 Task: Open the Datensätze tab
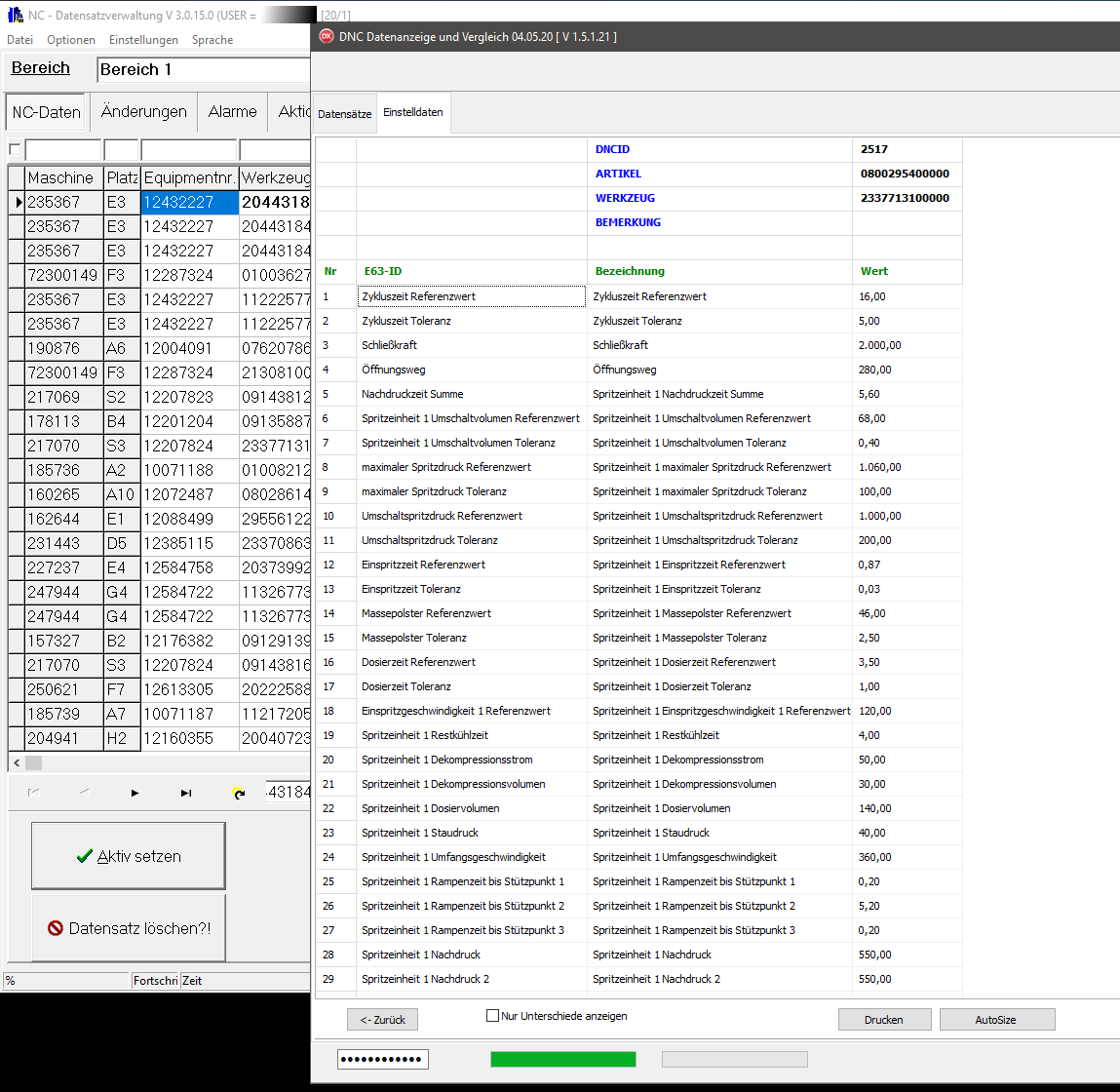click(x=344, y=114)
